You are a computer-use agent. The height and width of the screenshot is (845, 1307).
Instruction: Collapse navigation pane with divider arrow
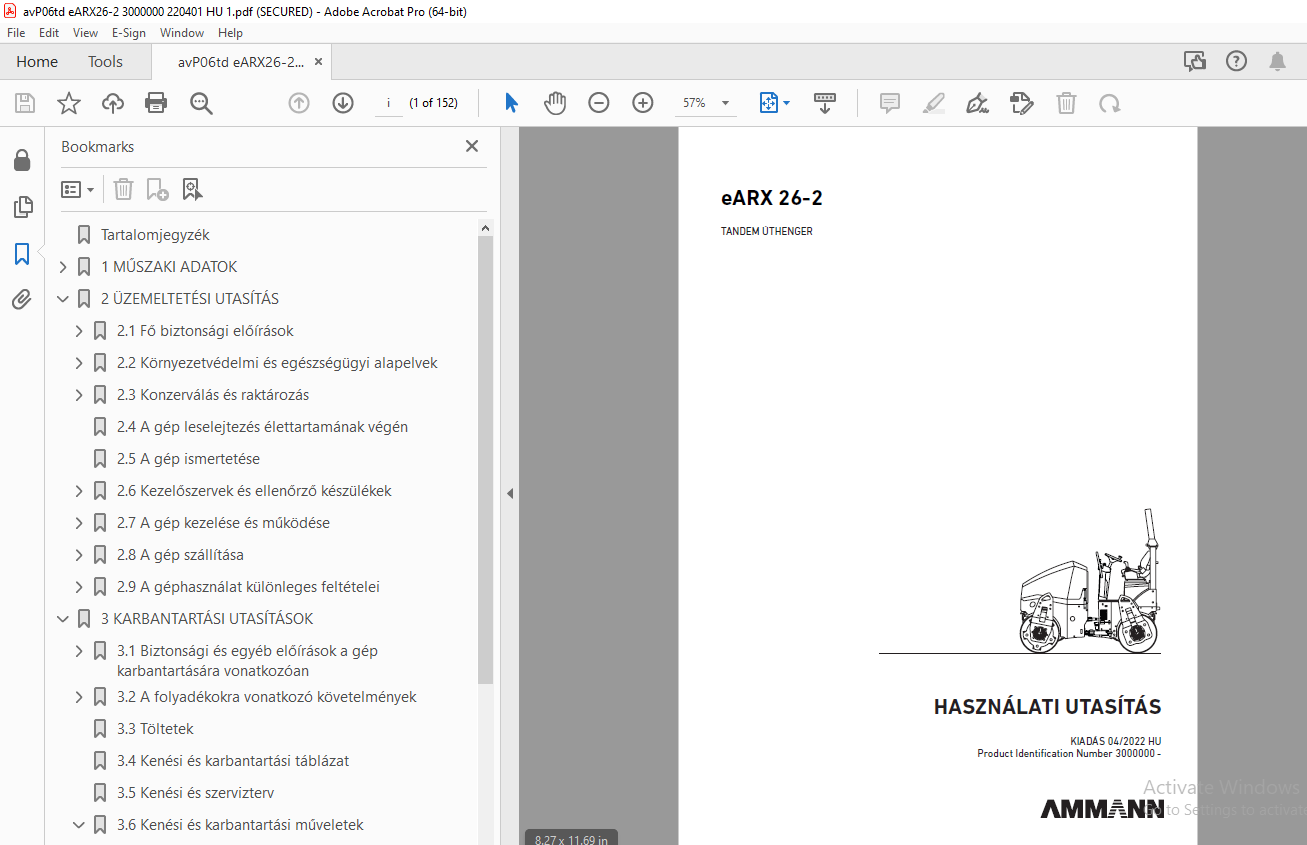[509, 493]
